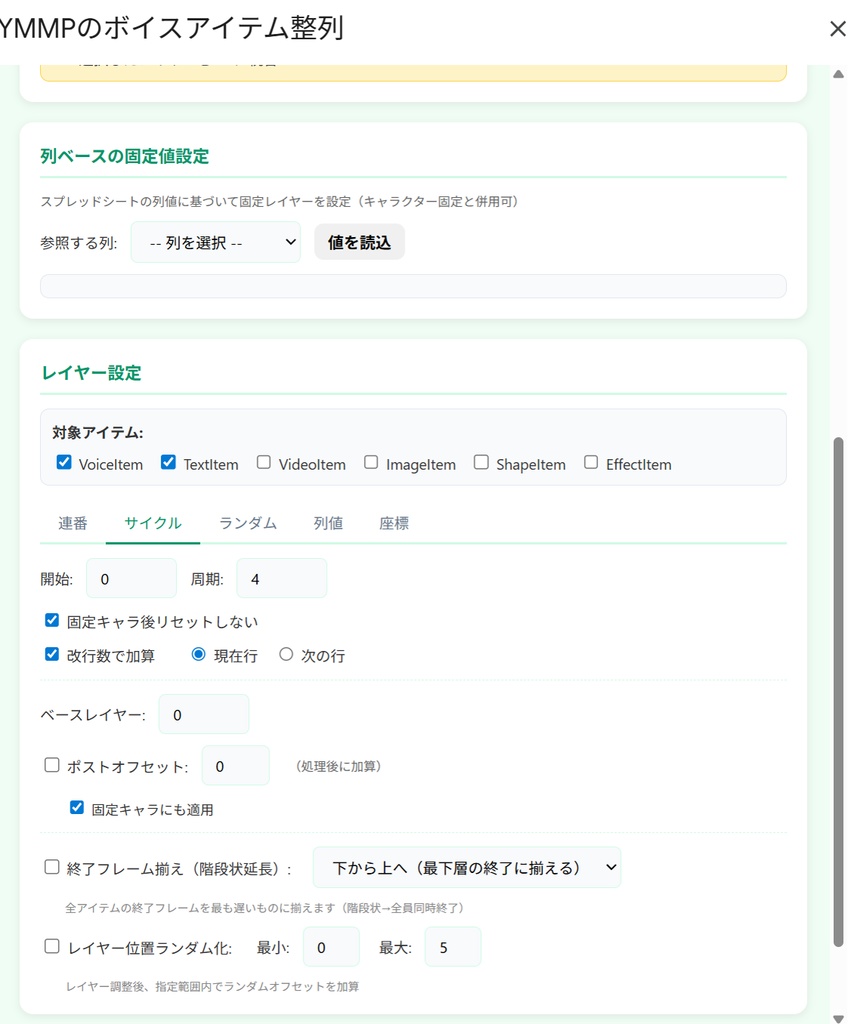Switch to the ランダム tab
This screenshot has width=851, height=1024.
[247, 522]
